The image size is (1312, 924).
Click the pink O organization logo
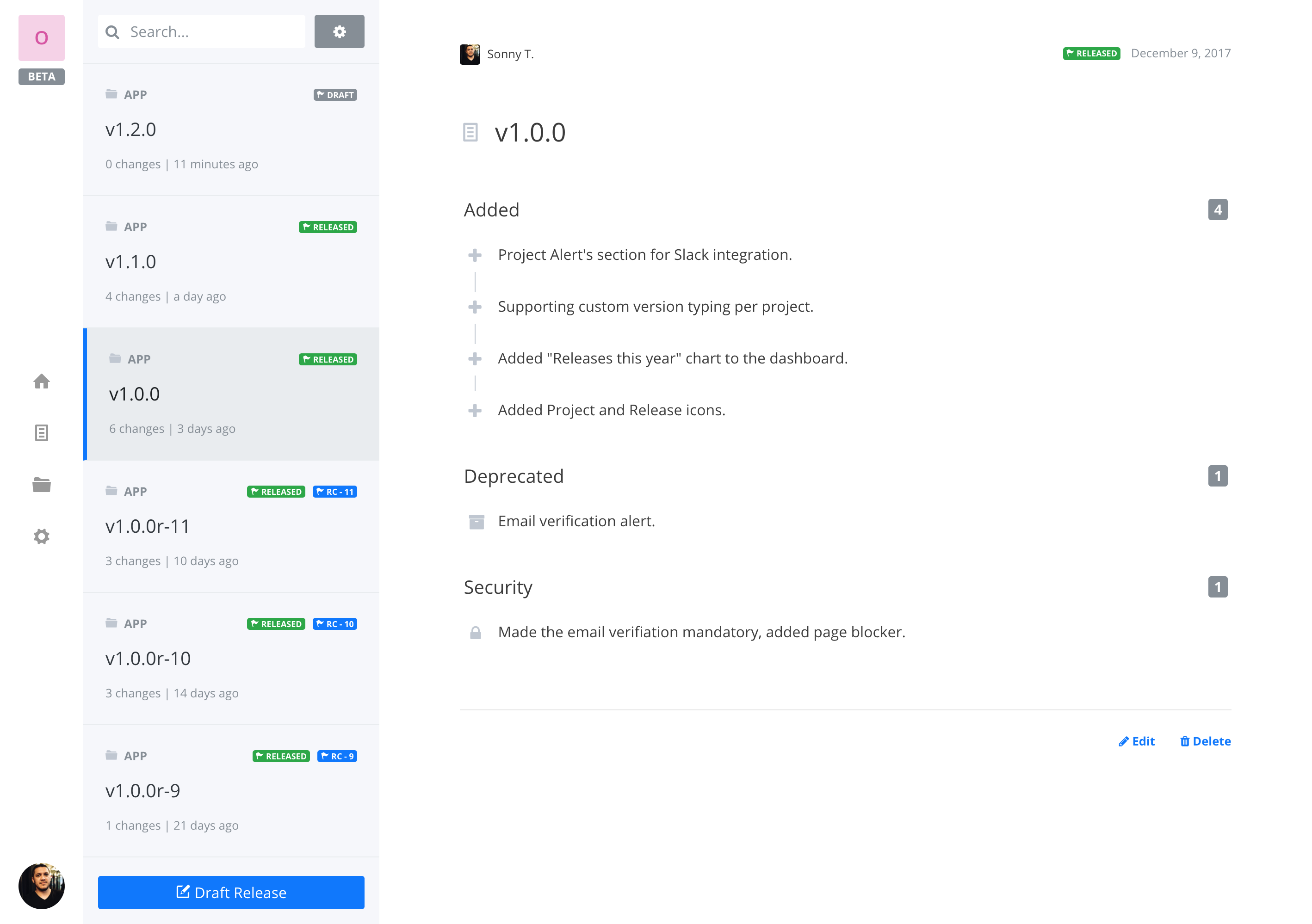tap(41, 38)
